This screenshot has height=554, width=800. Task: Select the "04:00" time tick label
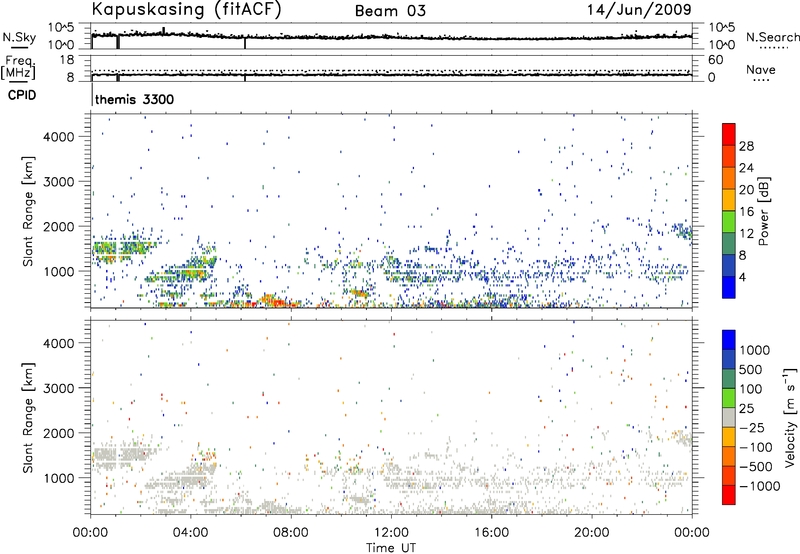point(191,532)
